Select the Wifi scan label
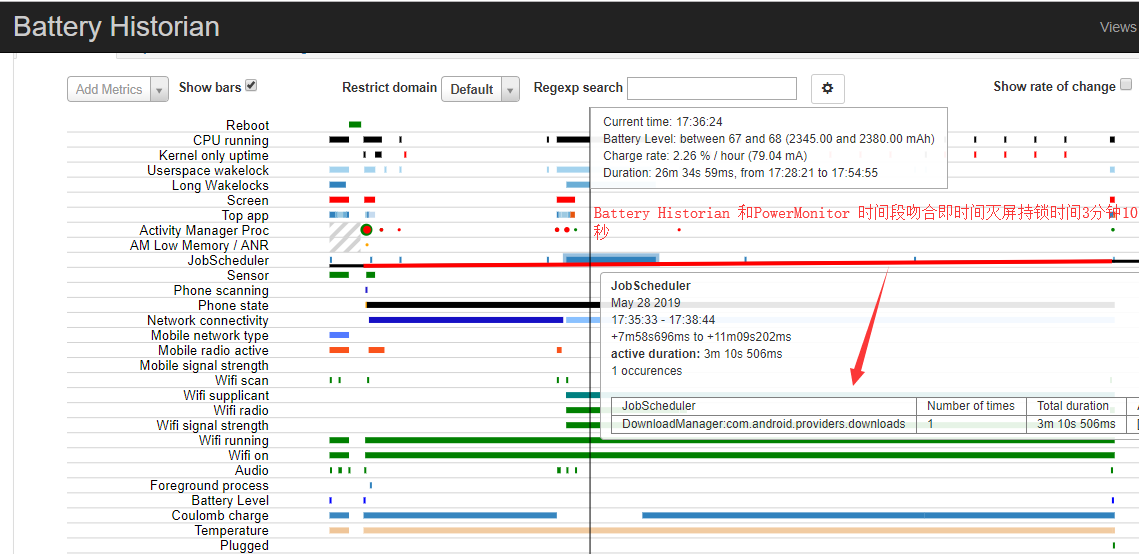Screen dimensions: 1139x554 point(242,380)
